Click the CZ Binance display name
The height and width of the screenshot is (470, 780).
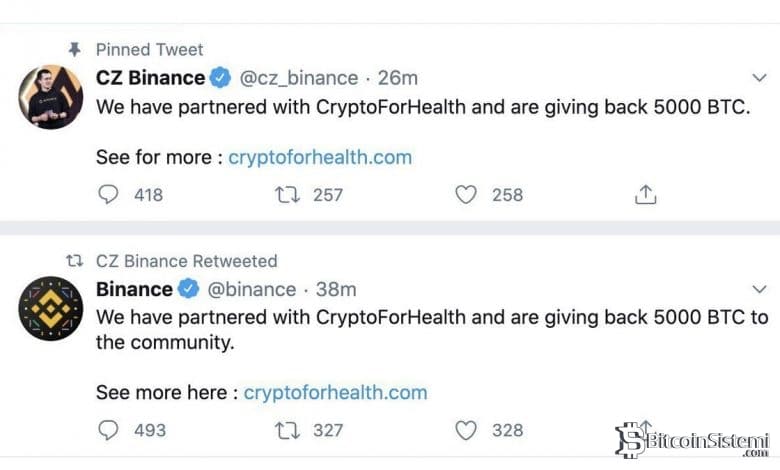coord(150,77)
